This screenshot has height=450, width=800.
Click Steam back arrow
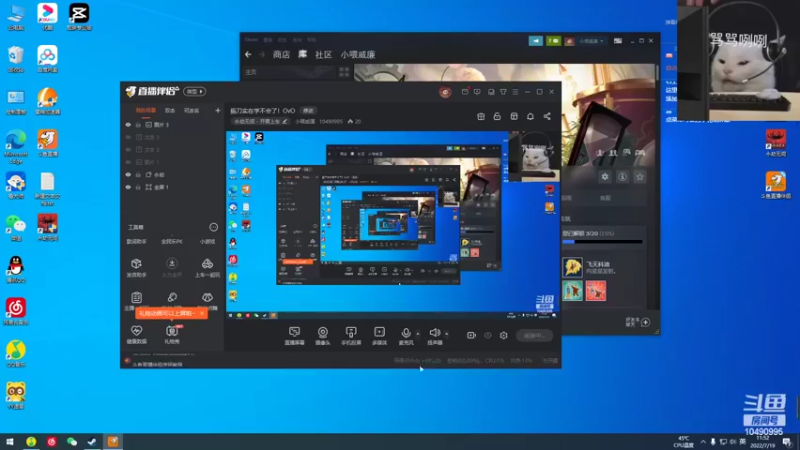click(248, 54)
